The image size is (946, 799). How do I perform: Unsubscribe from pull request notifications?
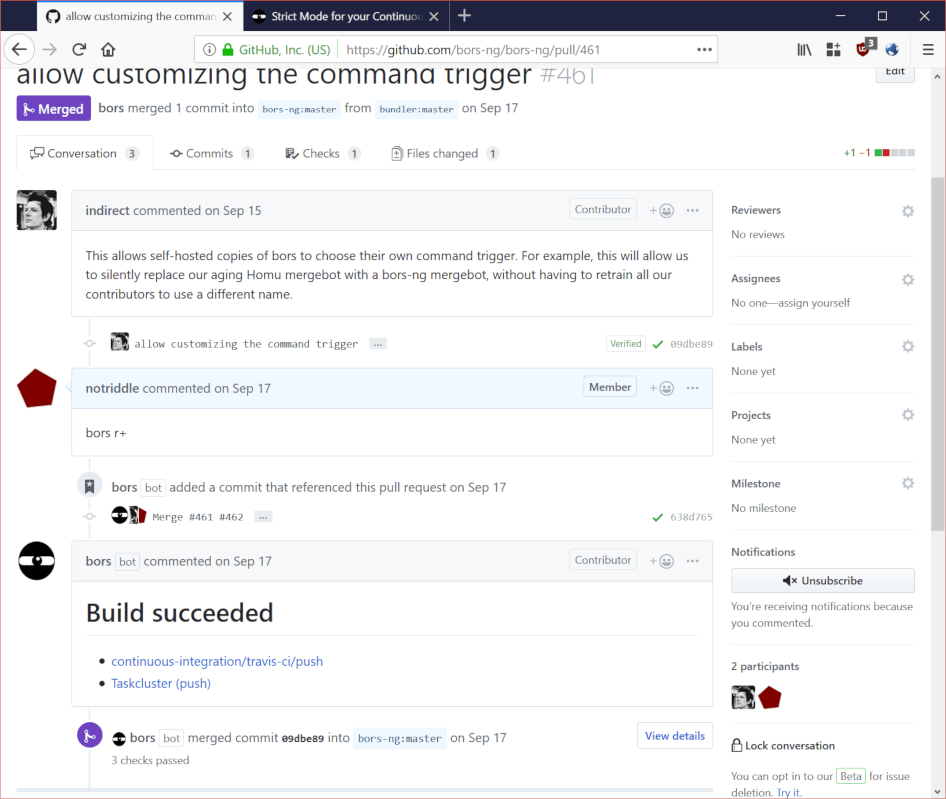point(822,580)
